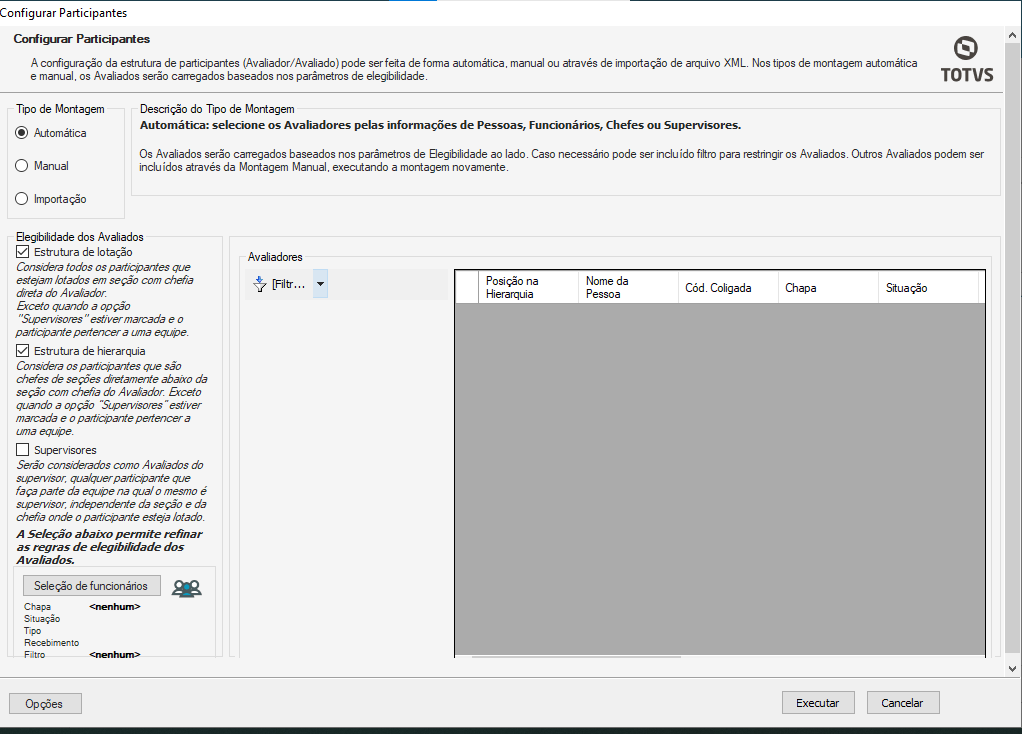Open Seleção de funcionários
1022x734 pixels.
(x=91, y=586)
